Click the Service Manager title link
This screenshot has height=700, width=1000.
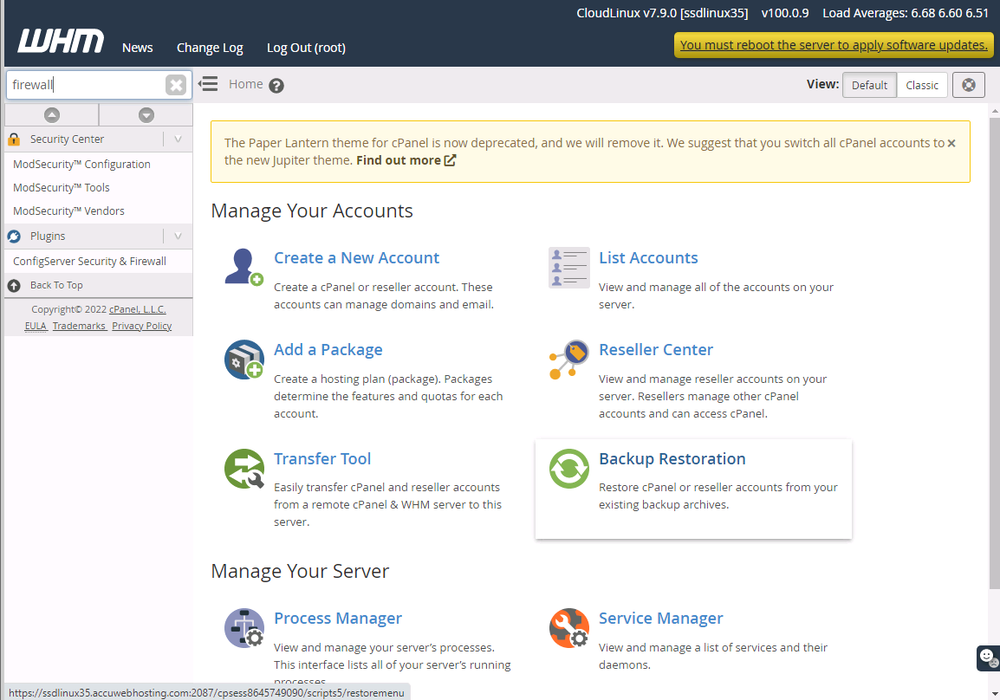pyautogui.click(x=660, y=618)
